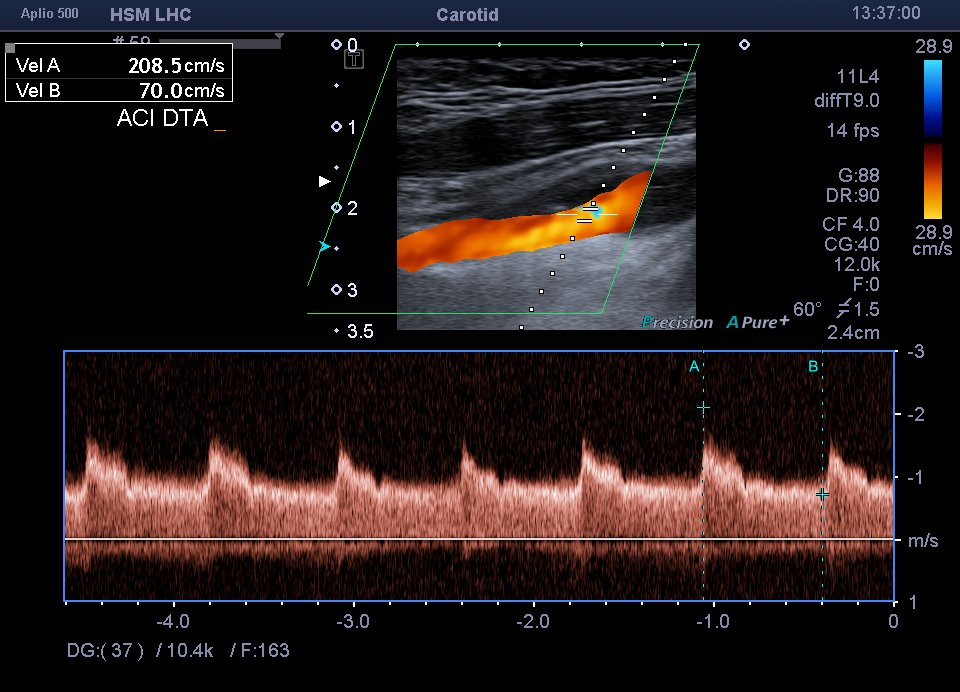Click the Vel A value 208.5cm/s
Image resolution: width=960 pixels, height=692 pixels.
(x=176, y=66)
